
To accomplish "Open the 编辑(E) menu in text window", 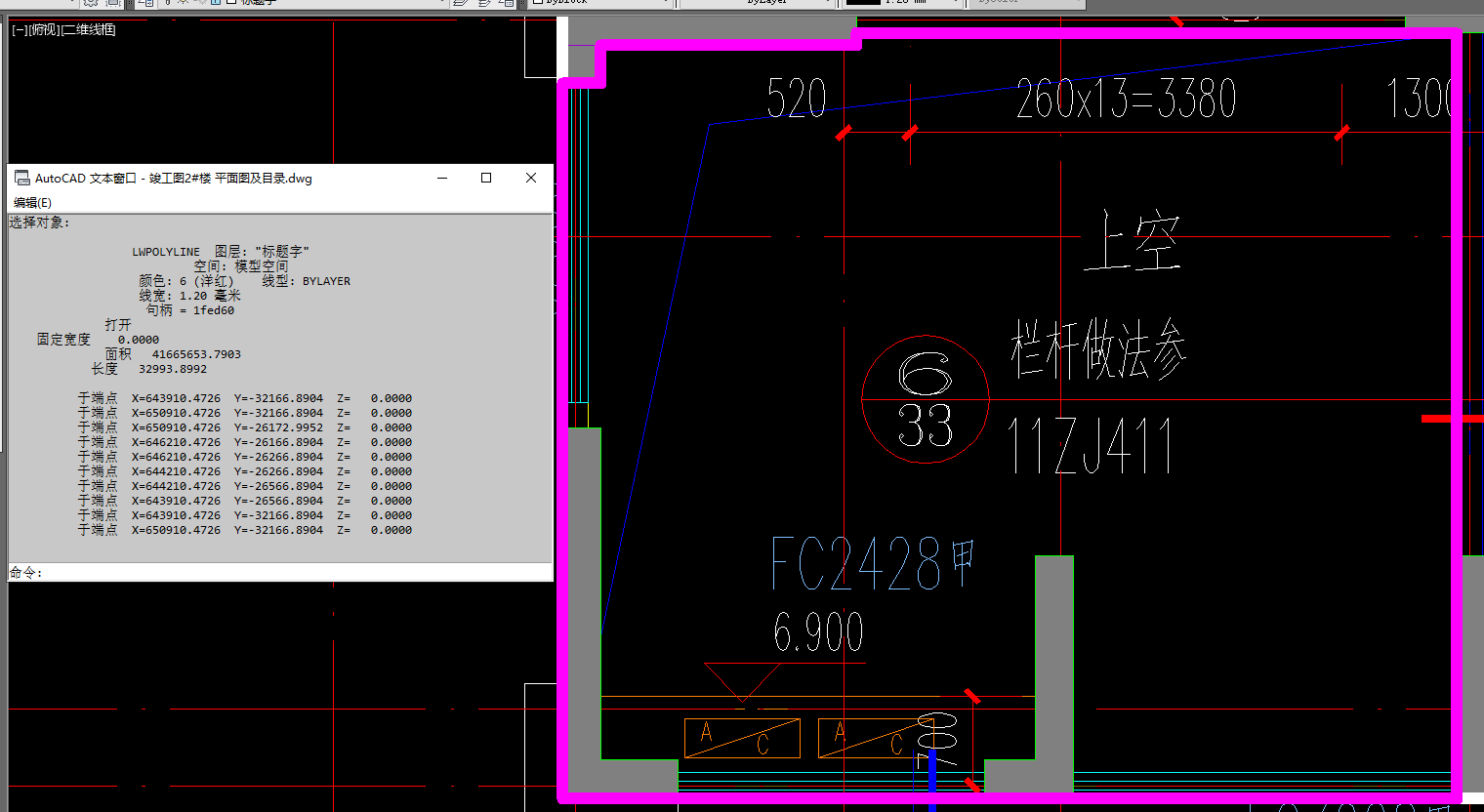I will (x=32, y=203).
